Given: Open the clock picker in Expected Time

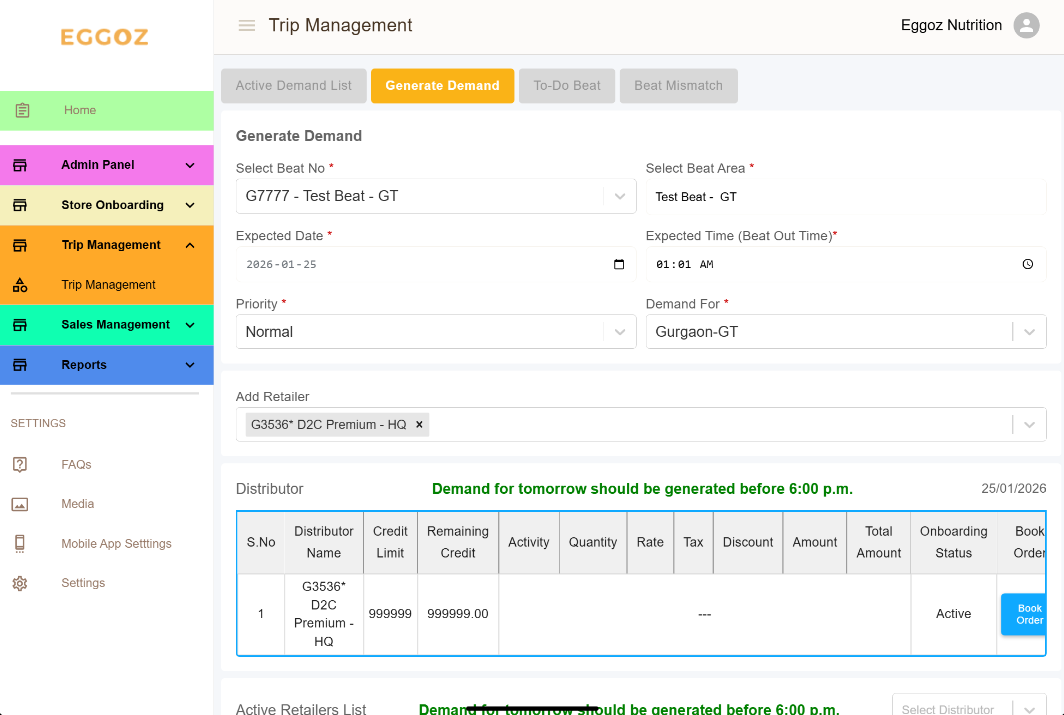Looking at the screenshot, I should point(1028,265).
